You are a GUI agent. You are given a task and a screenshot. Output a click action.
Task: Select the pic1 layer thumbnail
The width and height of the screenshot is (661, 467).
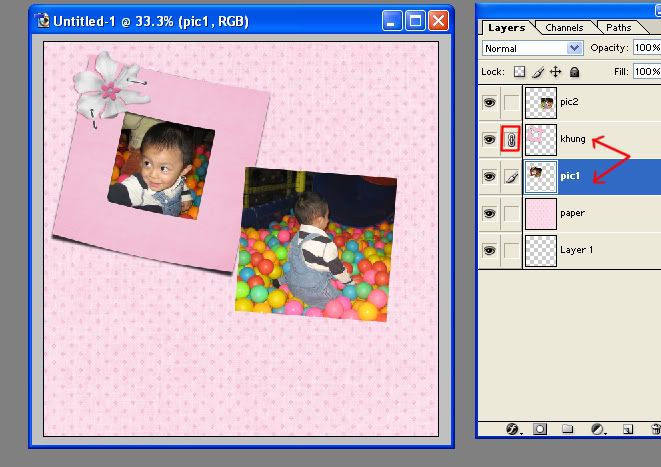541,177
